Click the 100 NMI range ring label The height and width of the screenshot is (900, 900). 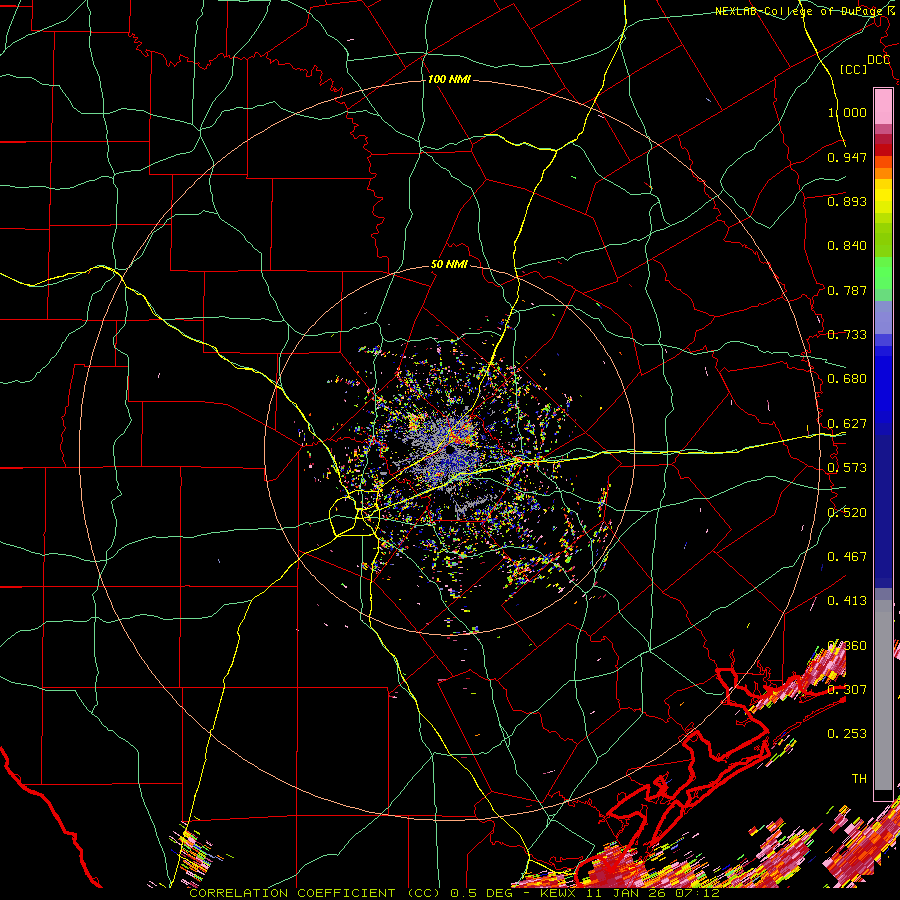449,79
